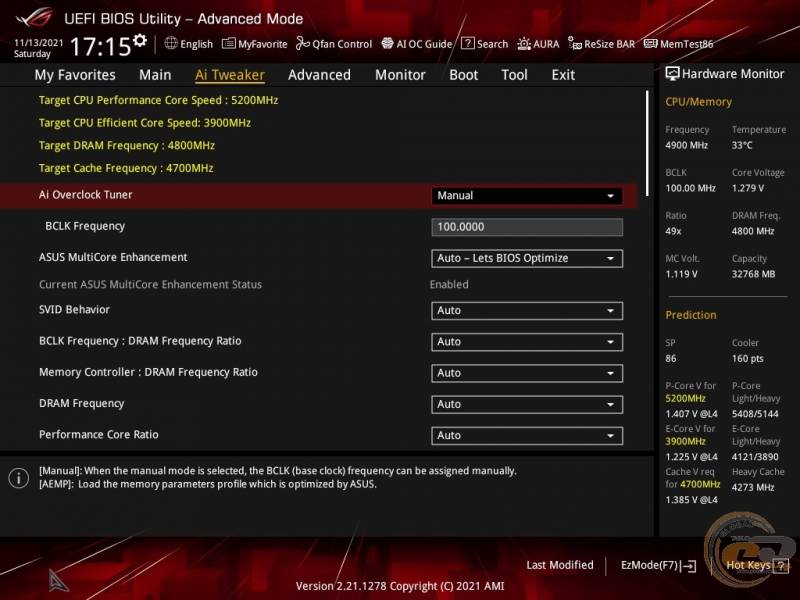
Task: Select the Ai Tweaker tab
Action: point(230,75)
